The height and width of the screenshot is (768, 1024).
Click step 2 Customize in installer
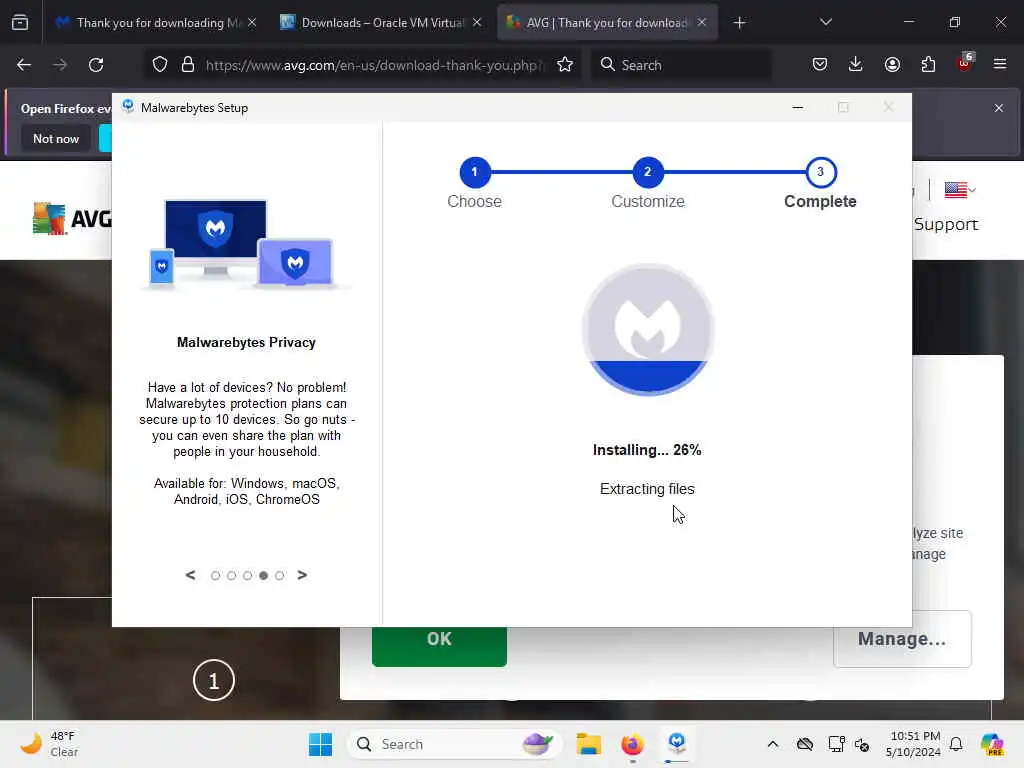[x=647, y=172]
